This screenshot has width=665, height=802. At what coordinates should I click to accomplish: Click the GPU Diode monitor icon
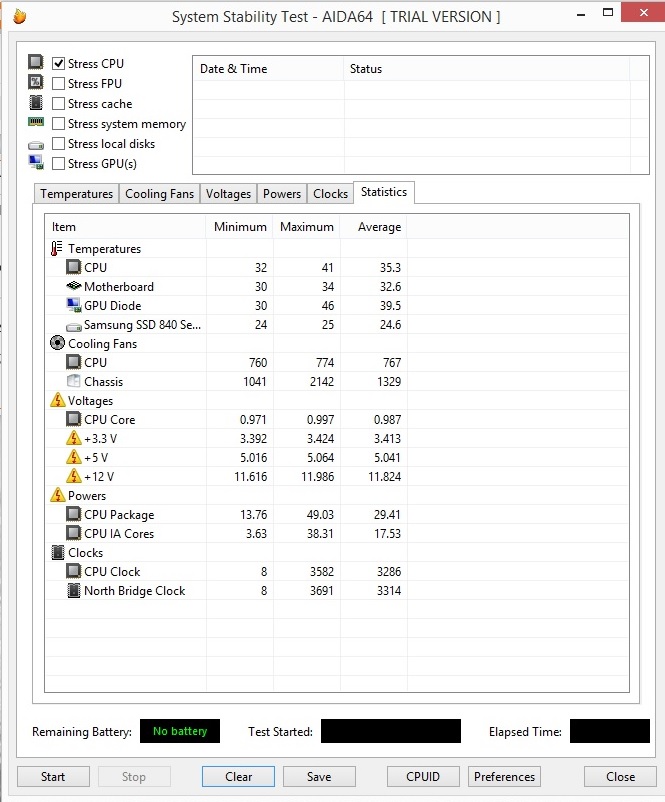(x=74, y=305)
